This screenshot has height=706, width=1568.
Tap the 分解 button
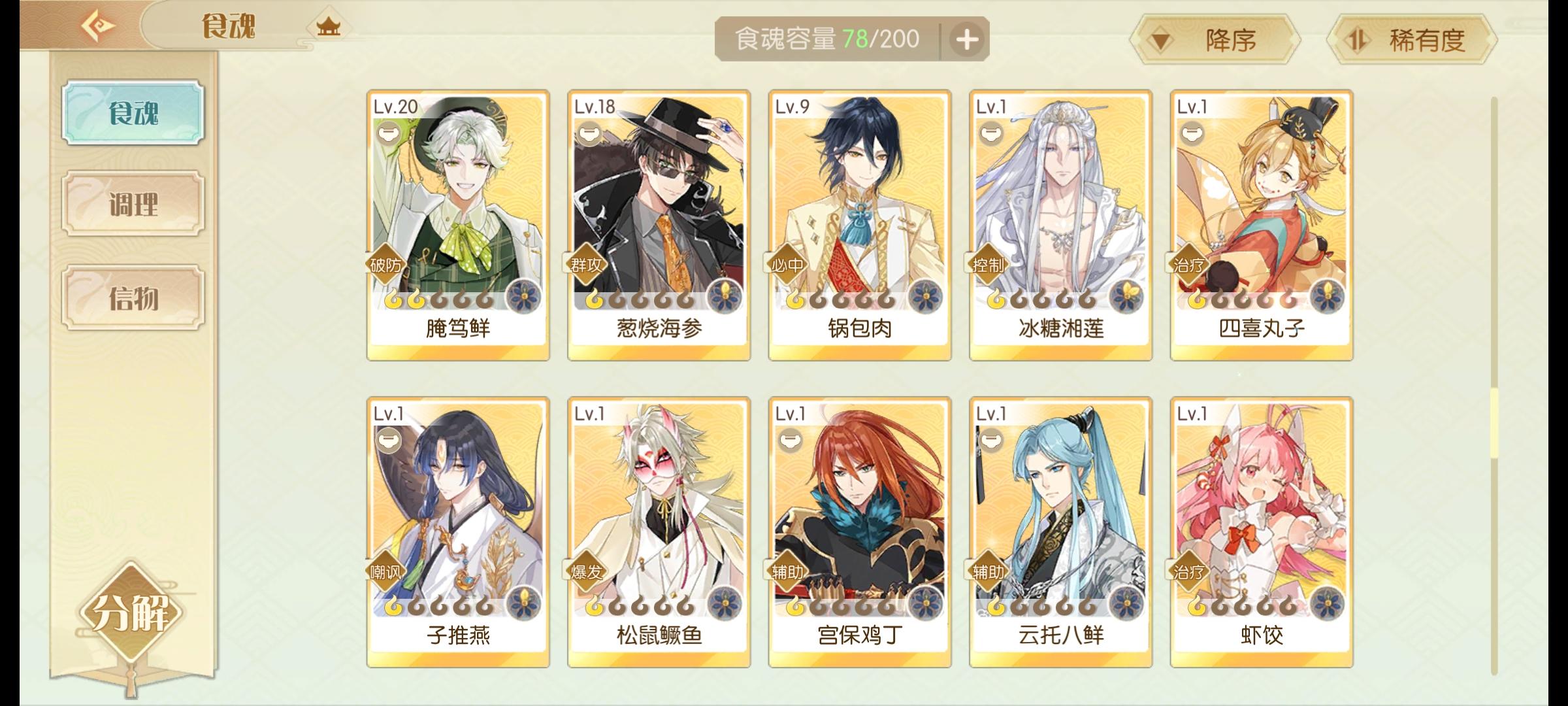click(x=130, y=613)
